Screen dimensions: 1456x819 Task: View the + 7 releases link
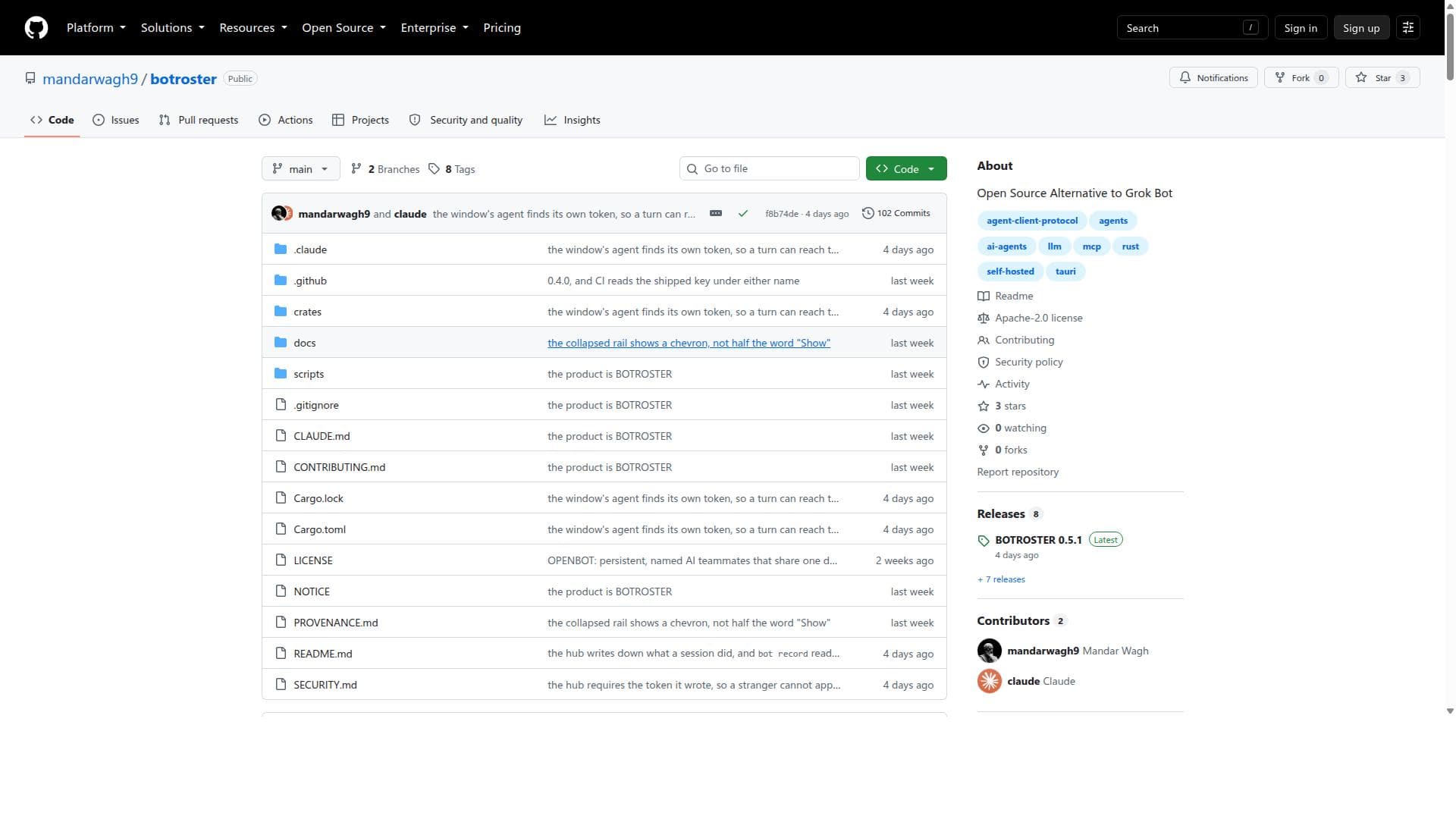tap(1001, 579)
